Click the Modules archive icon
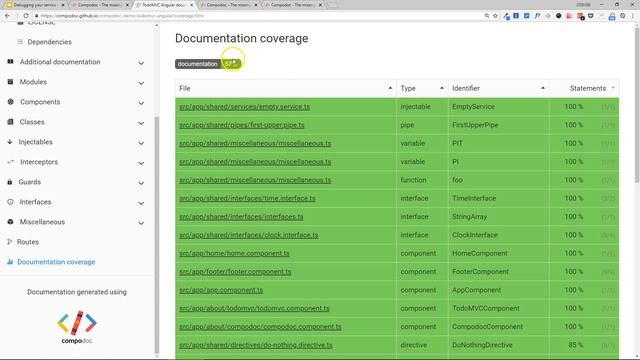This screenshot has height=360, width=640. (10, 82)
